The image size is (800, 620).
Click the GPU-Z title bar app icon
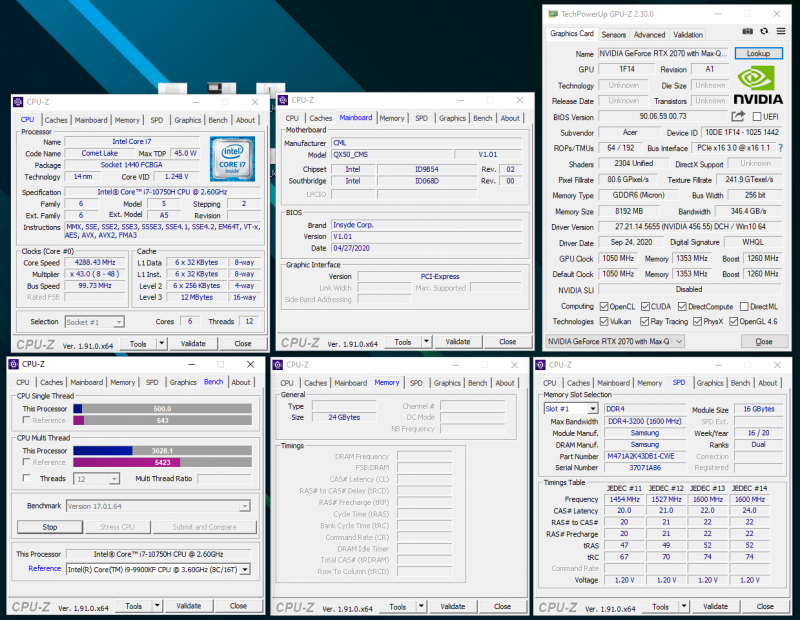click(x=553, y=14)
